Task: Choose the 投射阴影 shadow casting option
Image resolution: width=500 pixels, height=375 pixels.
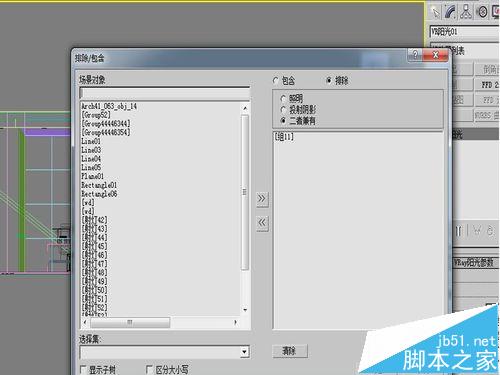Action: 283,110
